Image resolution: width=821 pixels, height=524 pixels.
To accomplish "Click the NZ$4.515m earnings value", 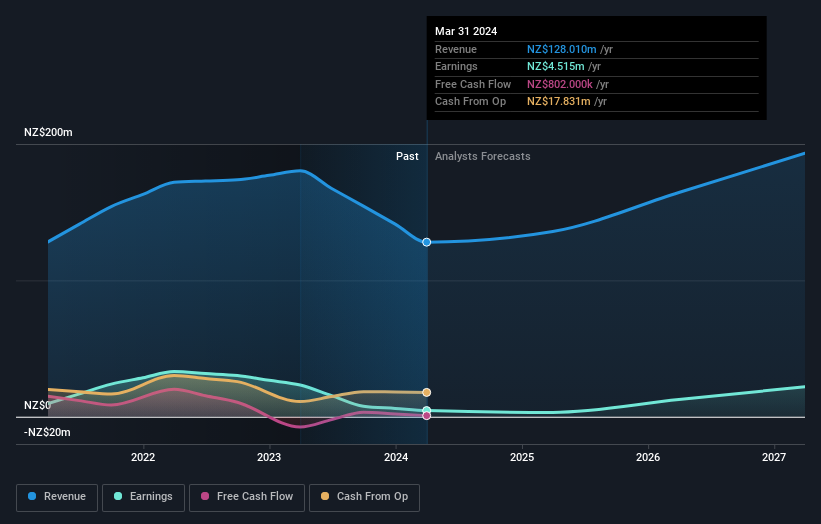I will click(556, 66).
